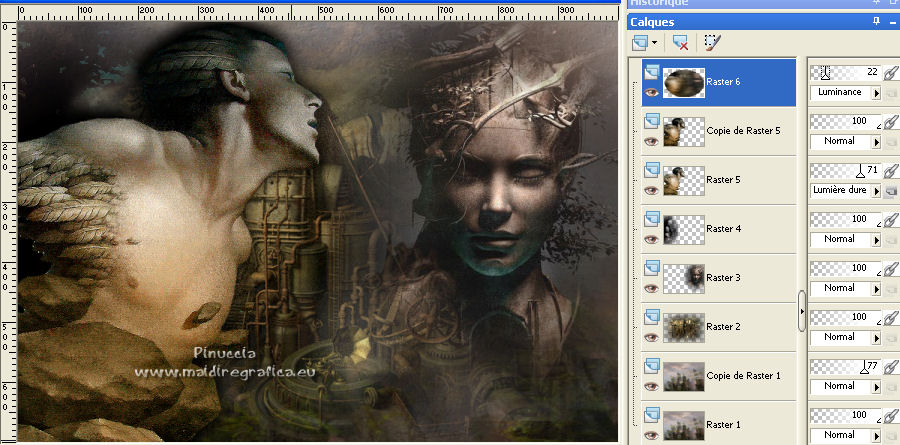This screenshot has width=900, height=445.
Task: Select the bottom layer name Raster 1
Action: point(723,425)
